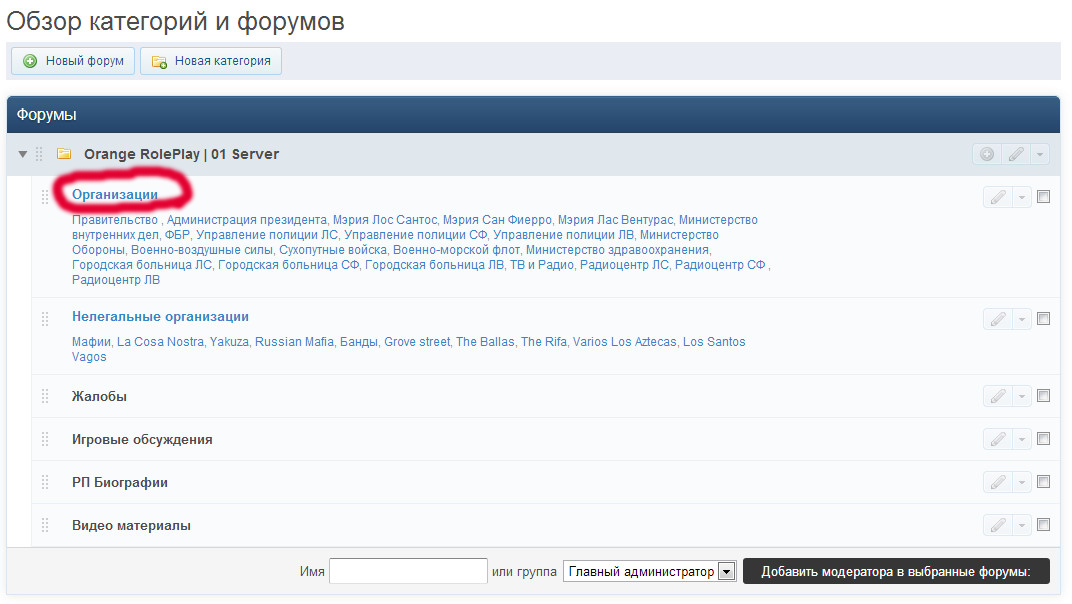Viewport: 1072px width, 604px height.
Task: Click drag handle of РП Биографии row
Action: (x=44, y=482)
